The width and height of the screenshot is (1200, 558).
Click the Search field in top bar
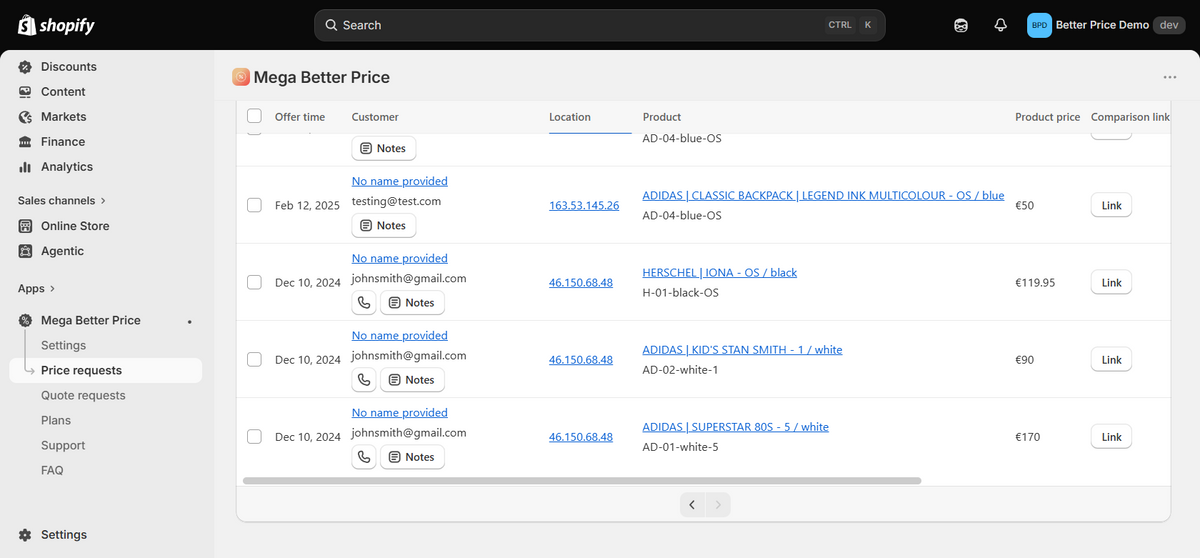click(600, 25)
